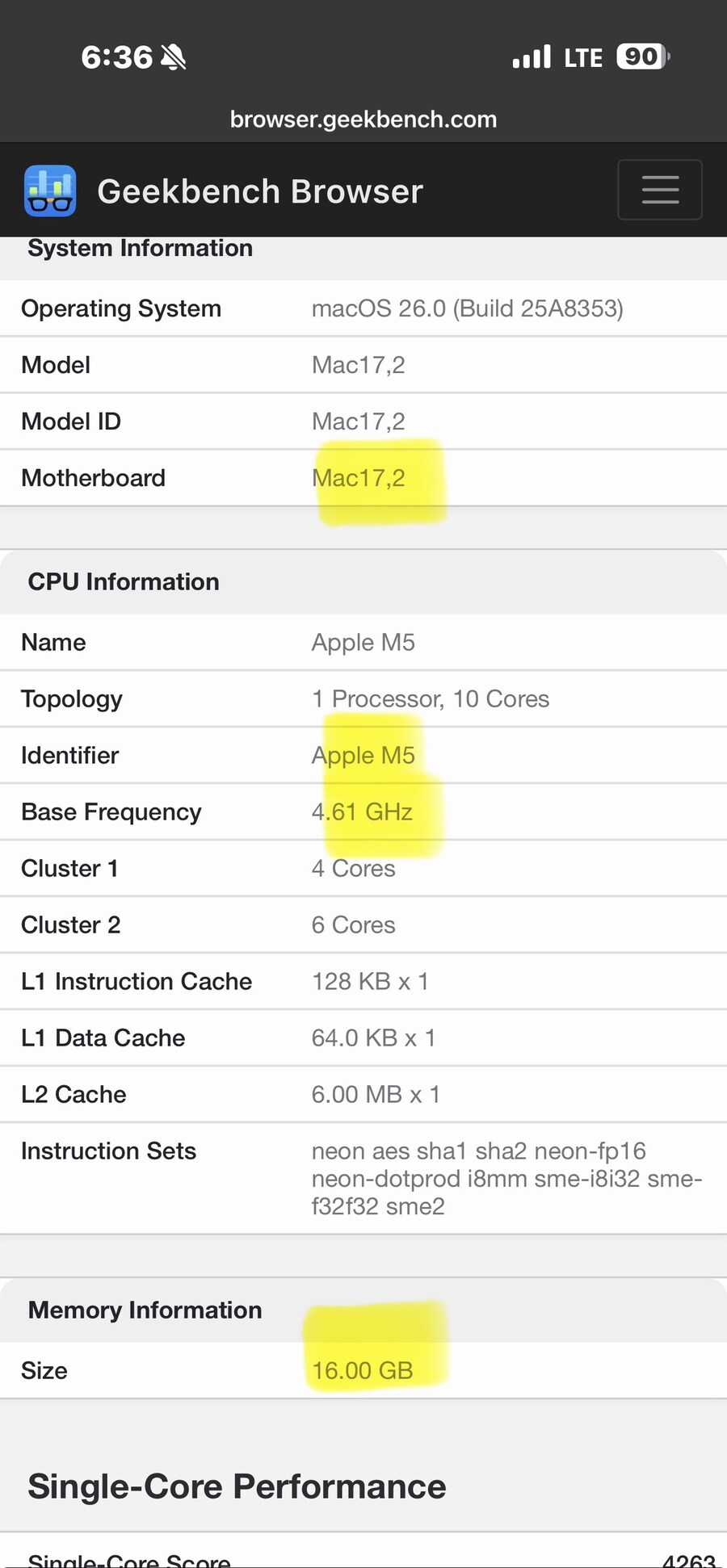Tap the cellular signal bars icon

[532, 57]
